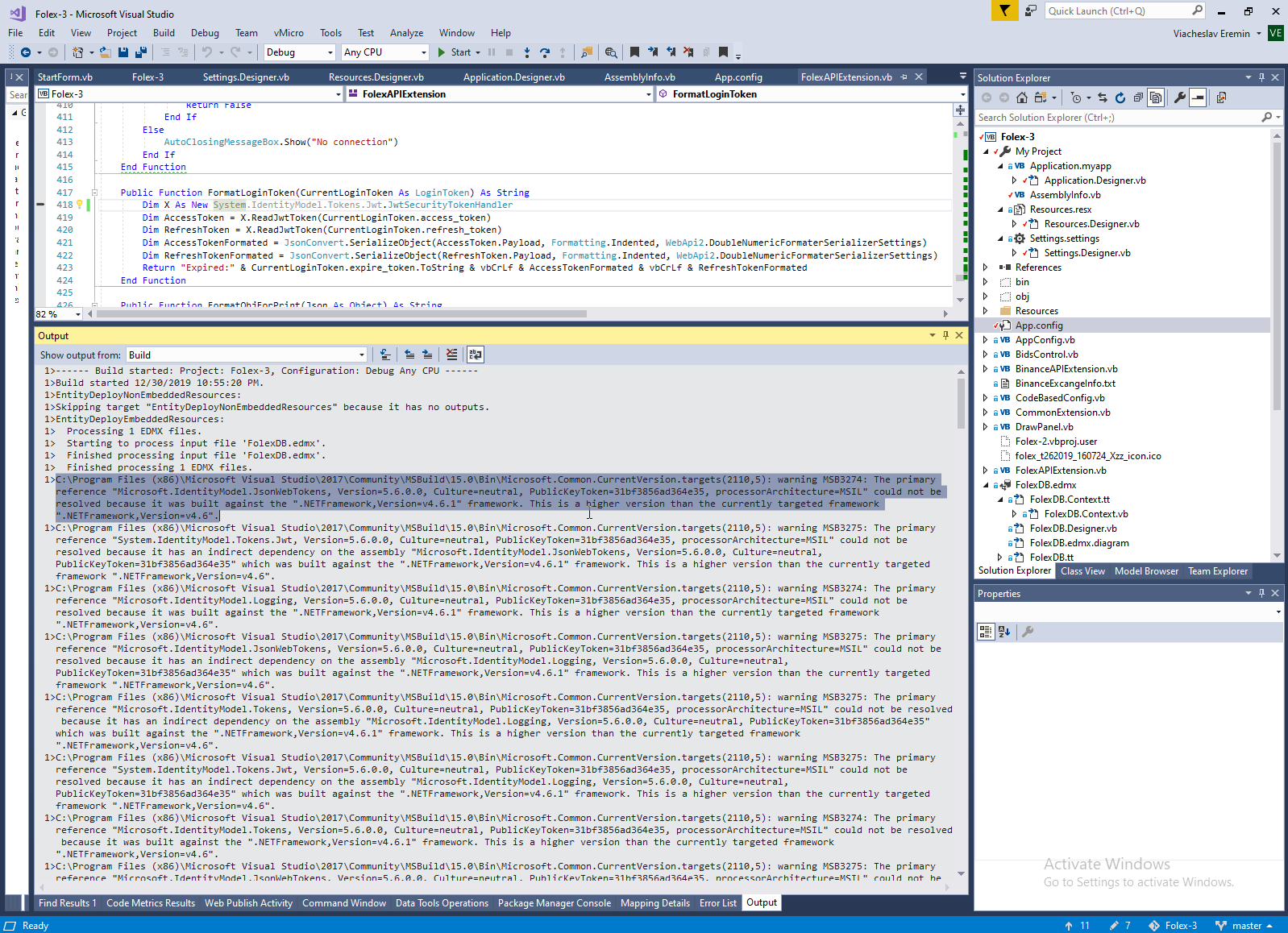This screenshot has height=933, width=1288.
Task: Toggle Show All Files in Solution Explorer
Action: click(x=1156, y=97)
